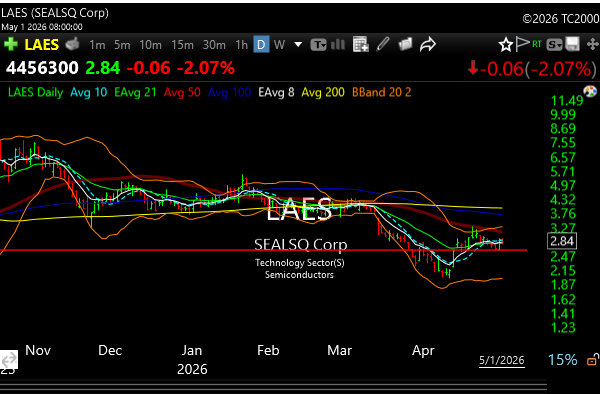Viewport: 600px width, 394px height.
Task: Switch to the 1m time frame
Action: pyautogui.click(x=97, y=45)
